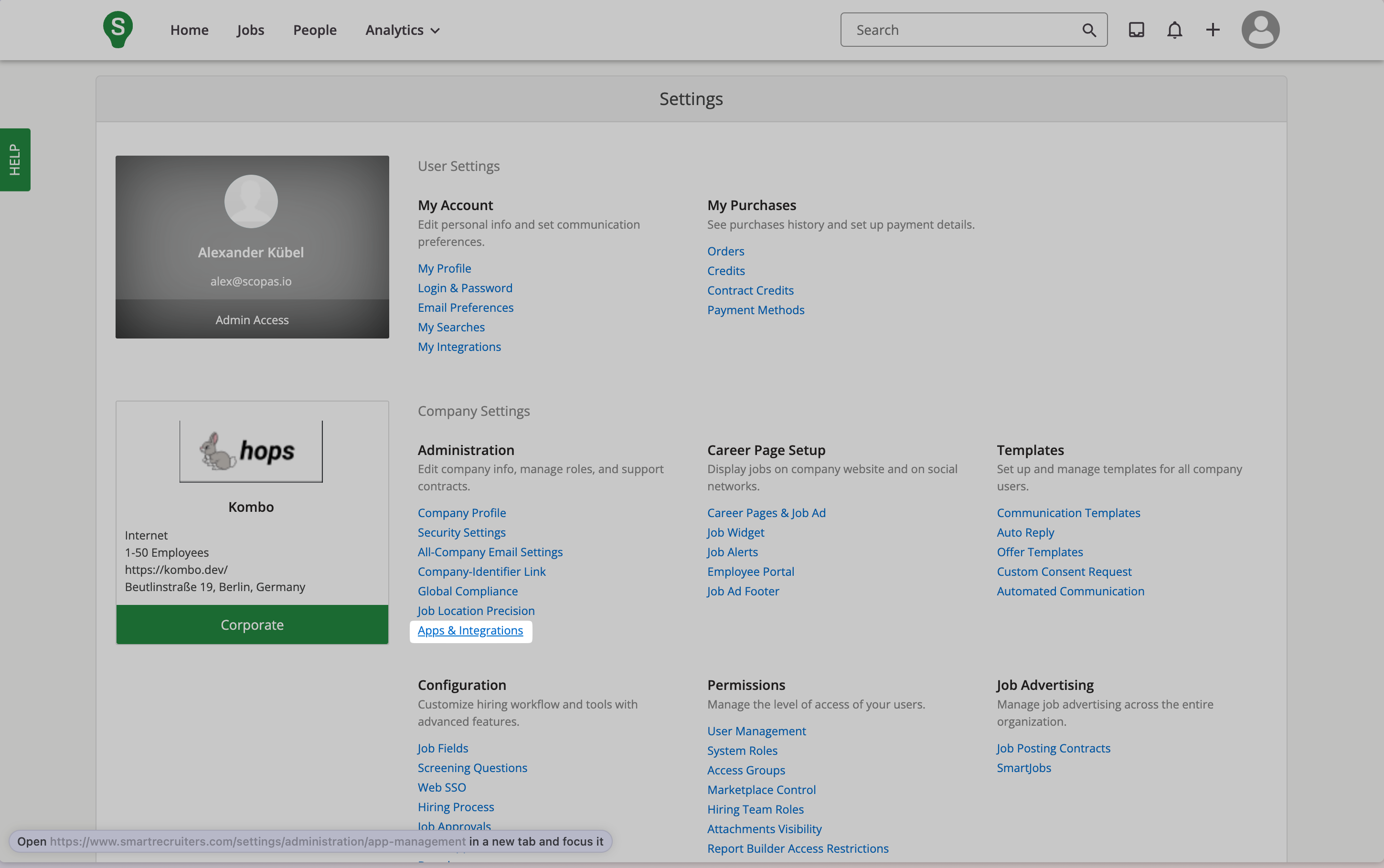Expand the Analytics dropdown menu
Screen dimensions: 1384x868
pos(403,30)
